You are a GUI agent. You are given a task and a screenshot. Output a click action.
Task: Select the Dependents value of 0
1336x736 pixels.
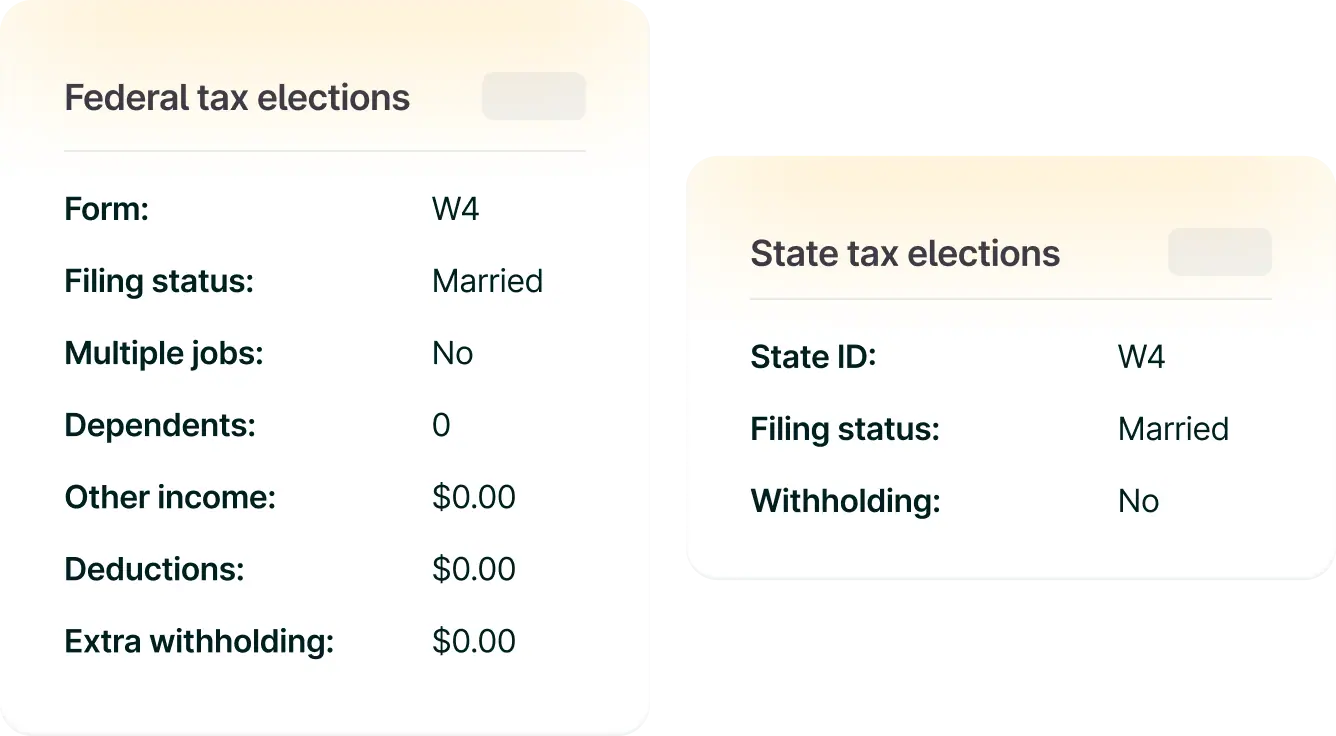[x=441, y=426]
